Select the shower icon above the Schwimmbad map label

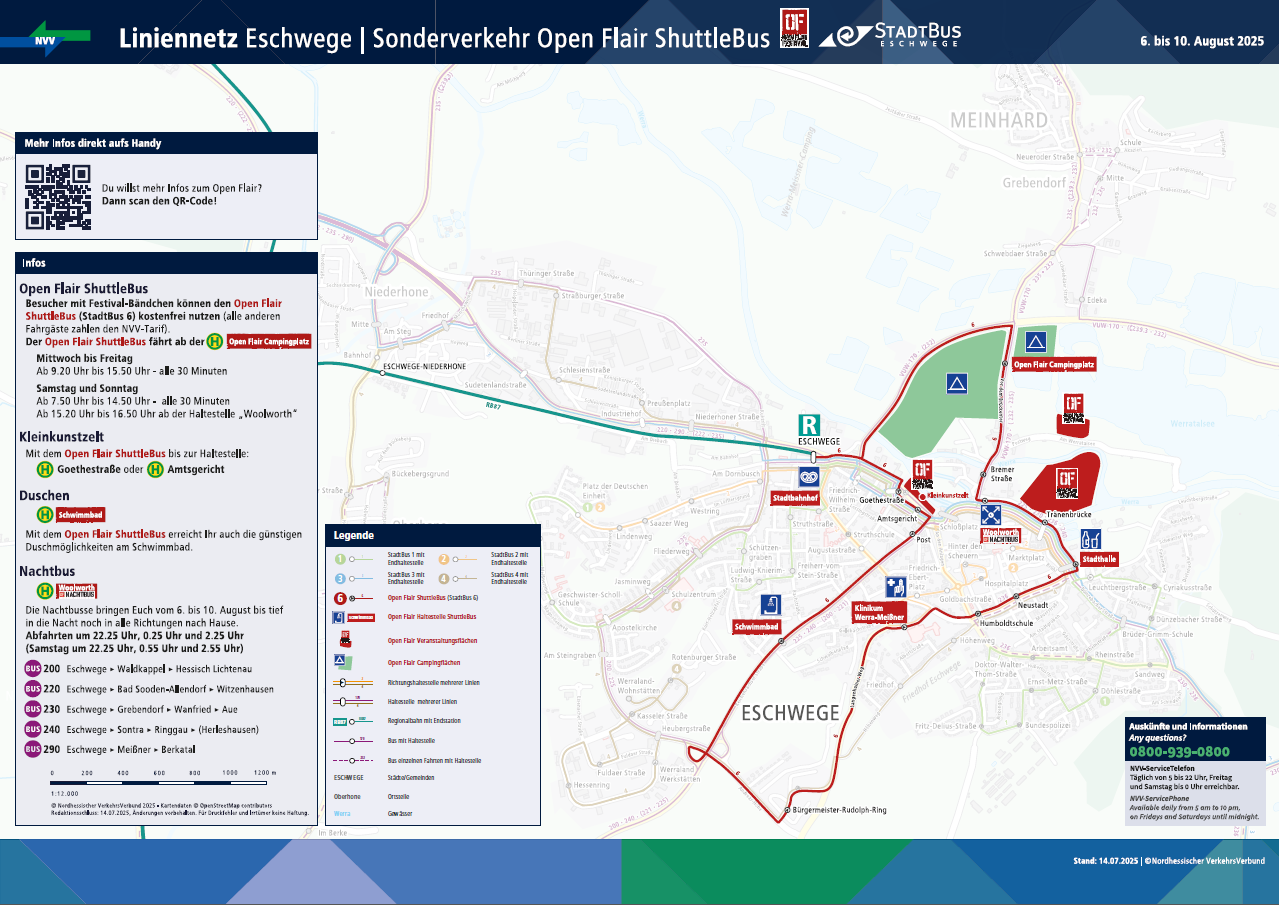pos(770,606)
